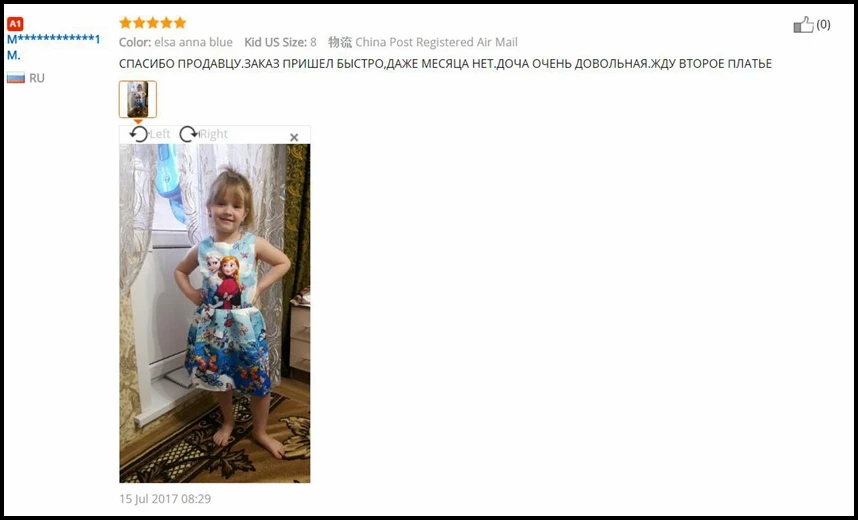Click the Russian flag icon
The height and width of the screenshot is (520, 858).
[16, 78]
